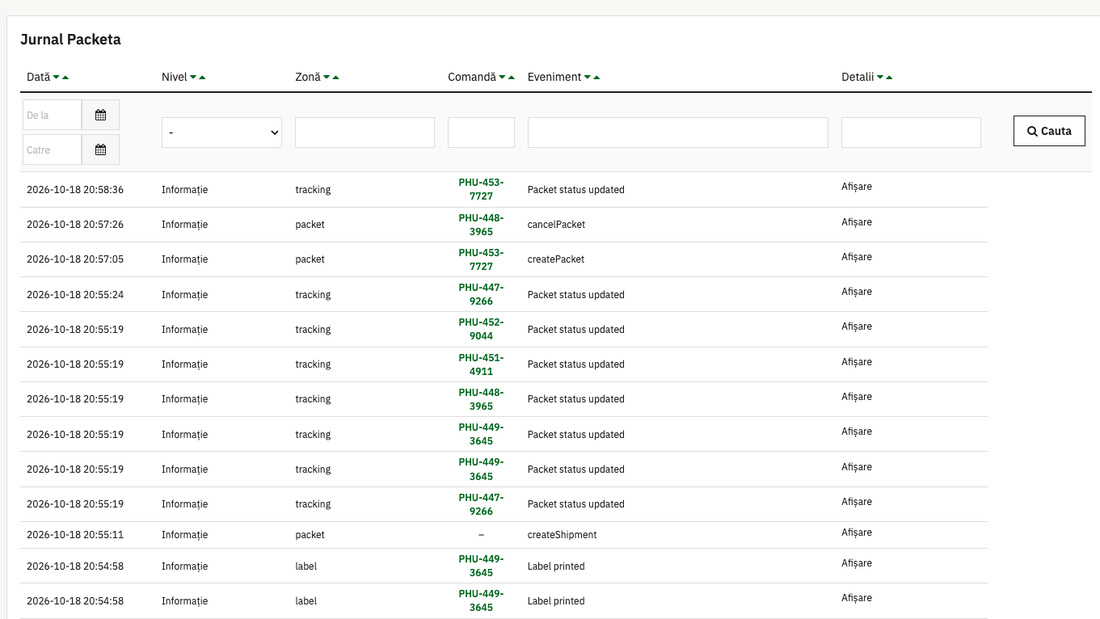Sort Dată column ascending arrow
This screenshot has width=1100, height=619.
pyautogui.click(x=66, y=77)
